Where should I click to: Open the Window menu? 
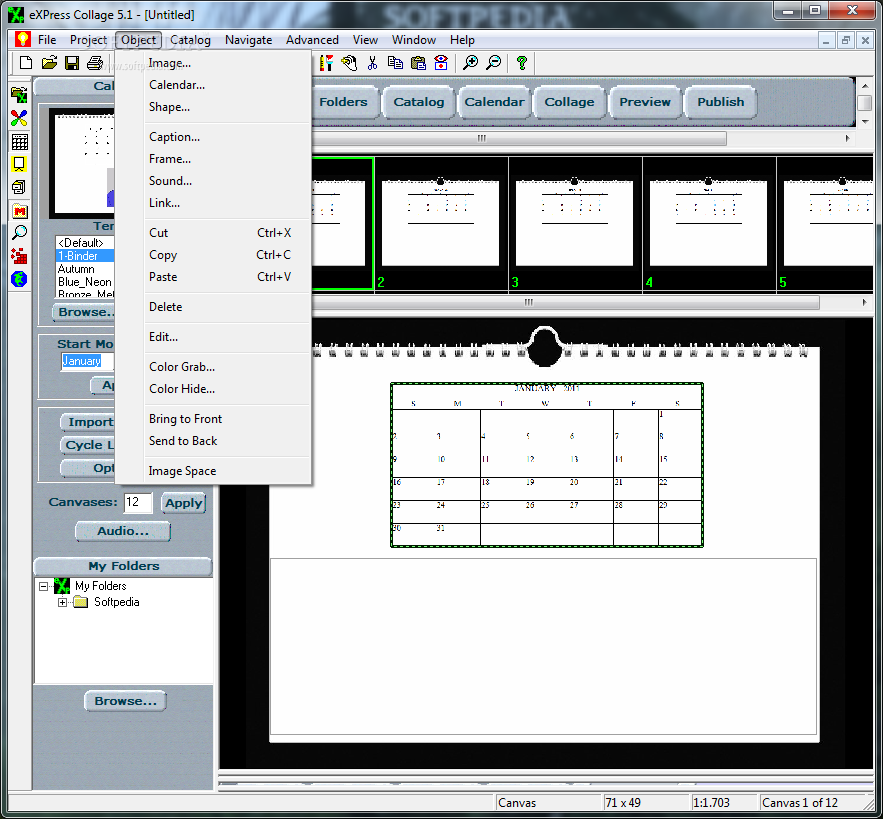(414, 40)
